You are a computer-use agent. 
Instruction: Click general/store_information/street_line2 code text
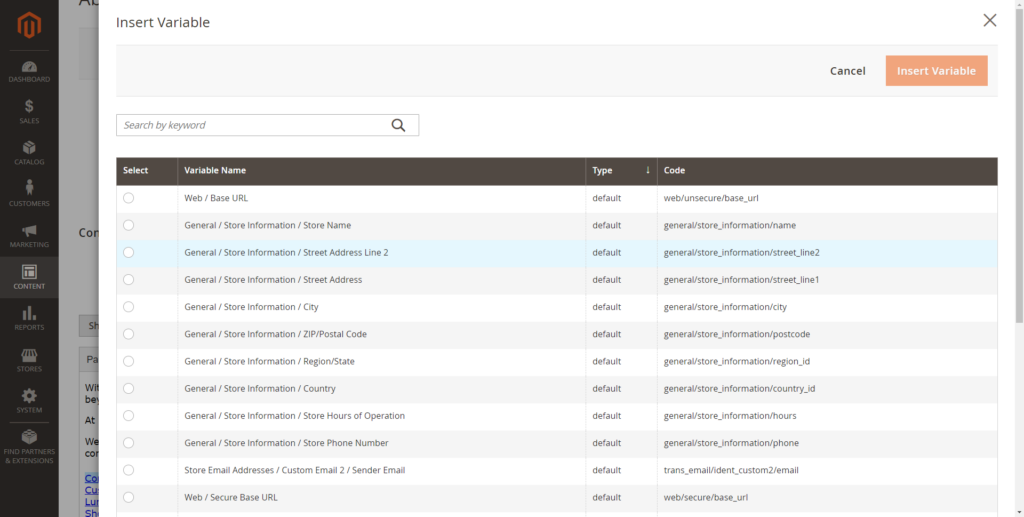pos(741,253)
